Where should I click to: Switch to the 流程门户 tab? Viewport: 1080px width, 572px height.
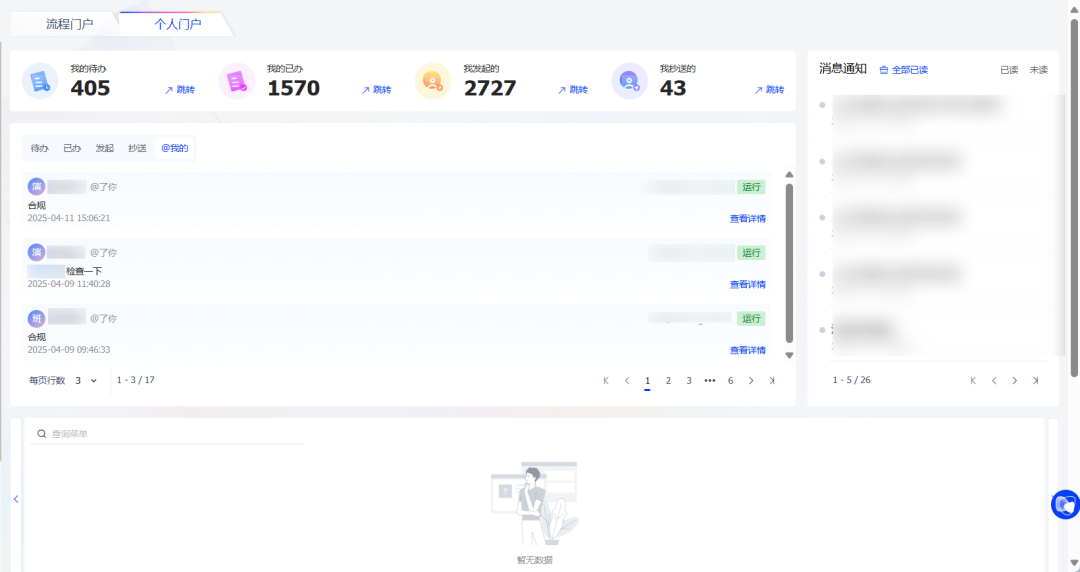tap(70, 24)
